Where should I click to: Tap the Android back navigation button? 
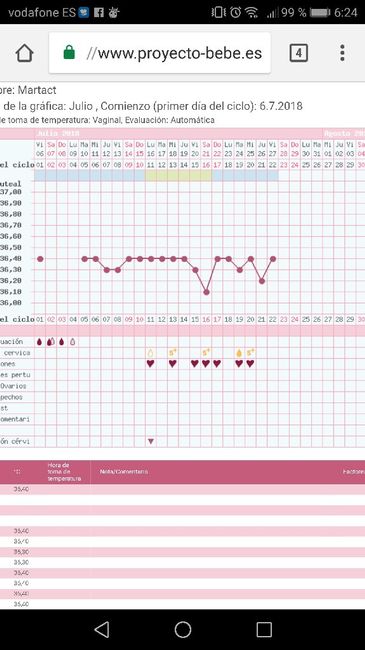pos(102,629)
